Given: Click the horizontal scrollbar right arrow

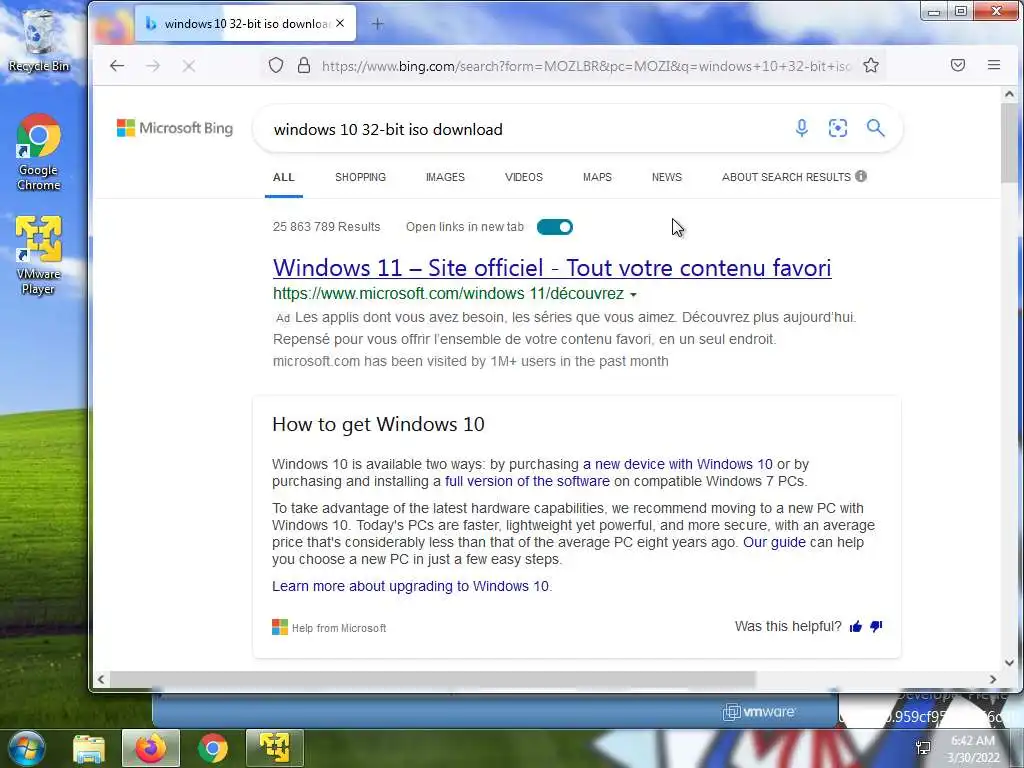Looking at the screenshot, I should [x=993, y=679].
